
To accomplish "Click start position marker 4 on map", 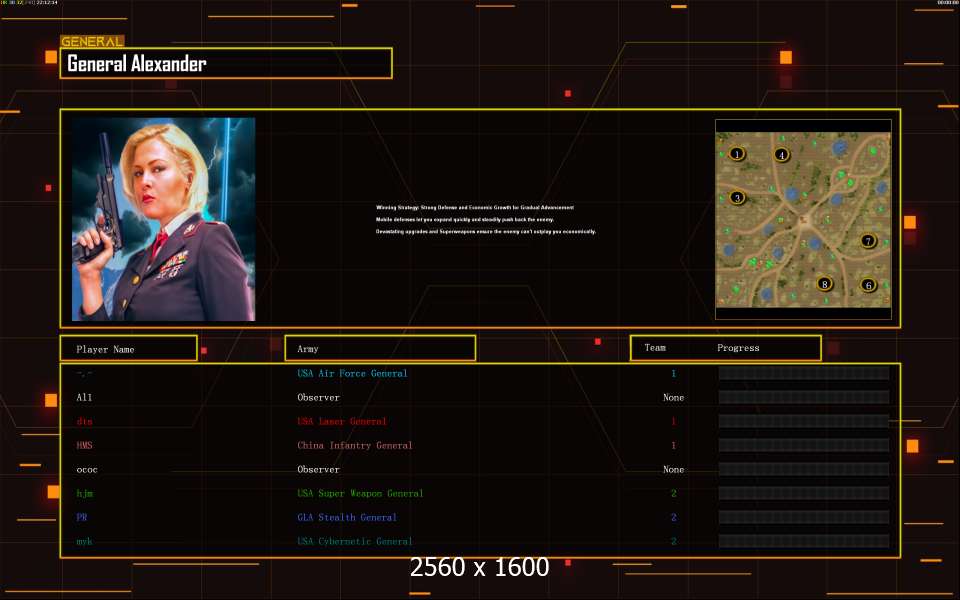I will click(x=781, y=155).
